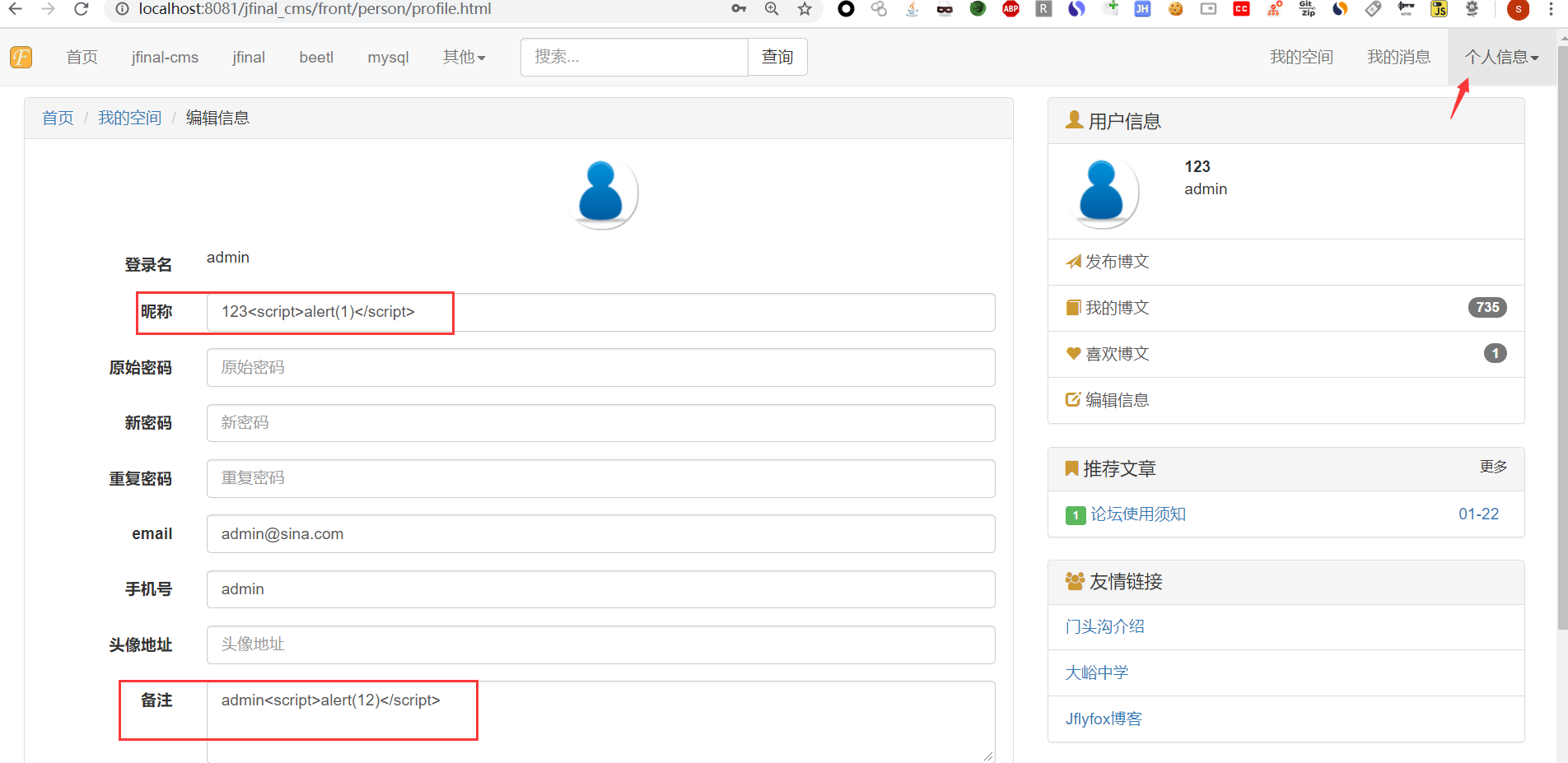Click the 原始密码 field

tap(600, 367)
